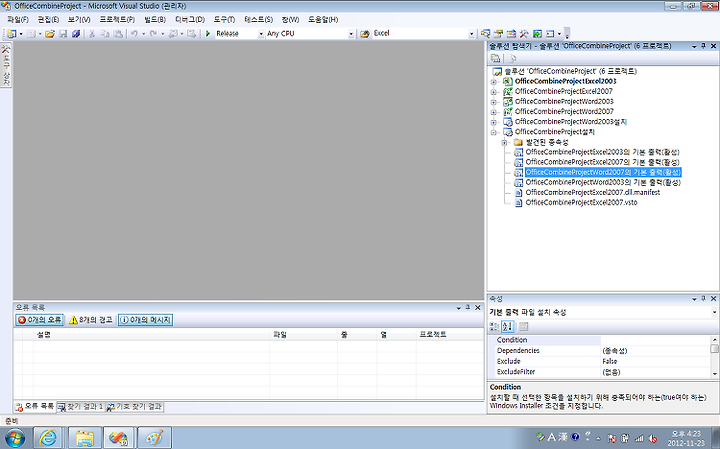Open Internet Explorer from taskbar

click(48, 438)
